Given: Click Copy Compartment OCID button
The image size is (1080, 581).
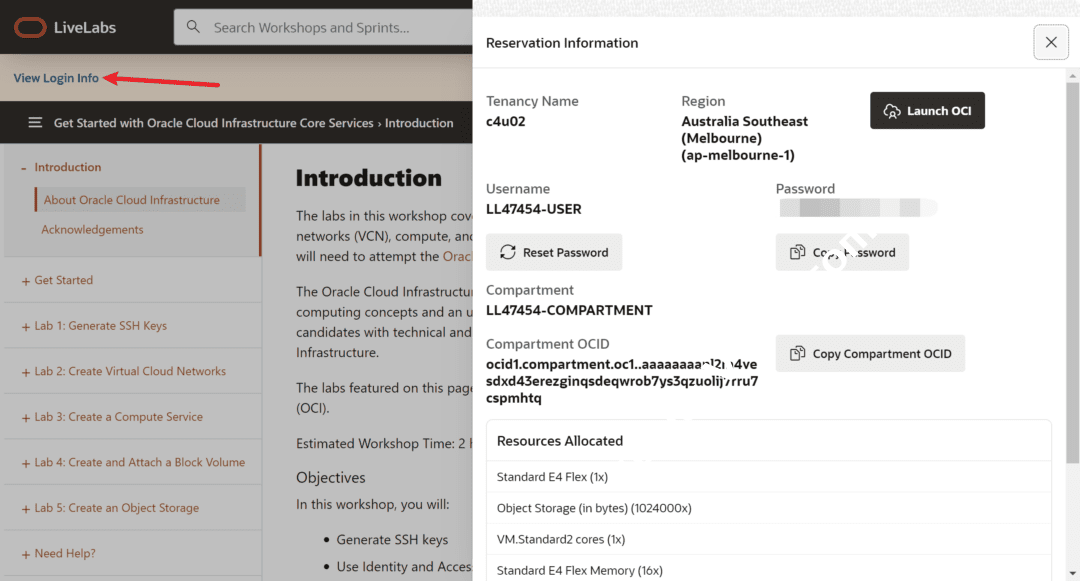Looking at the screenshot, I should [x=870, y=353].
